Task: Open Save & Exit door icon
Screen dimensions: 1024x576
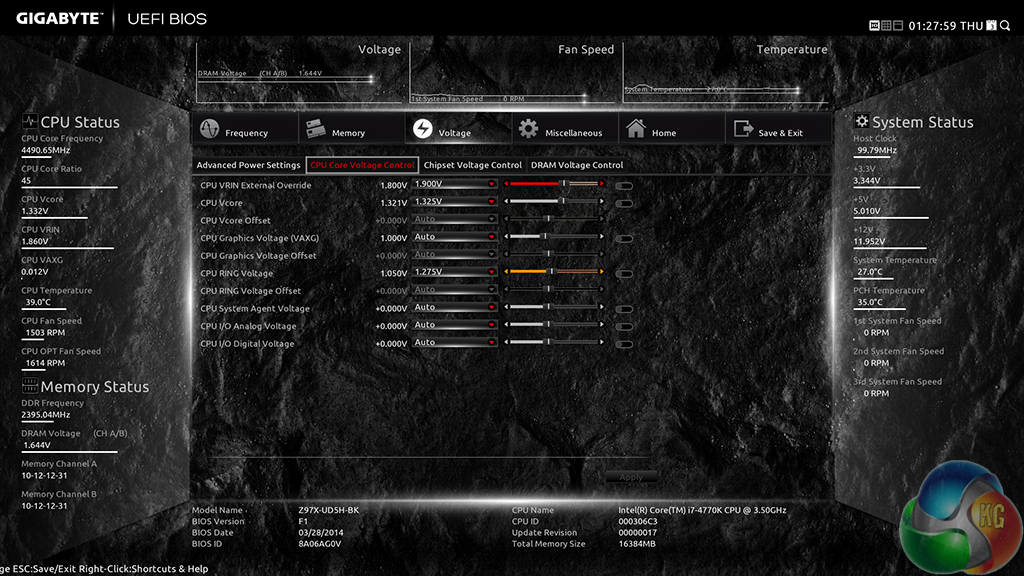Action: 778,129
